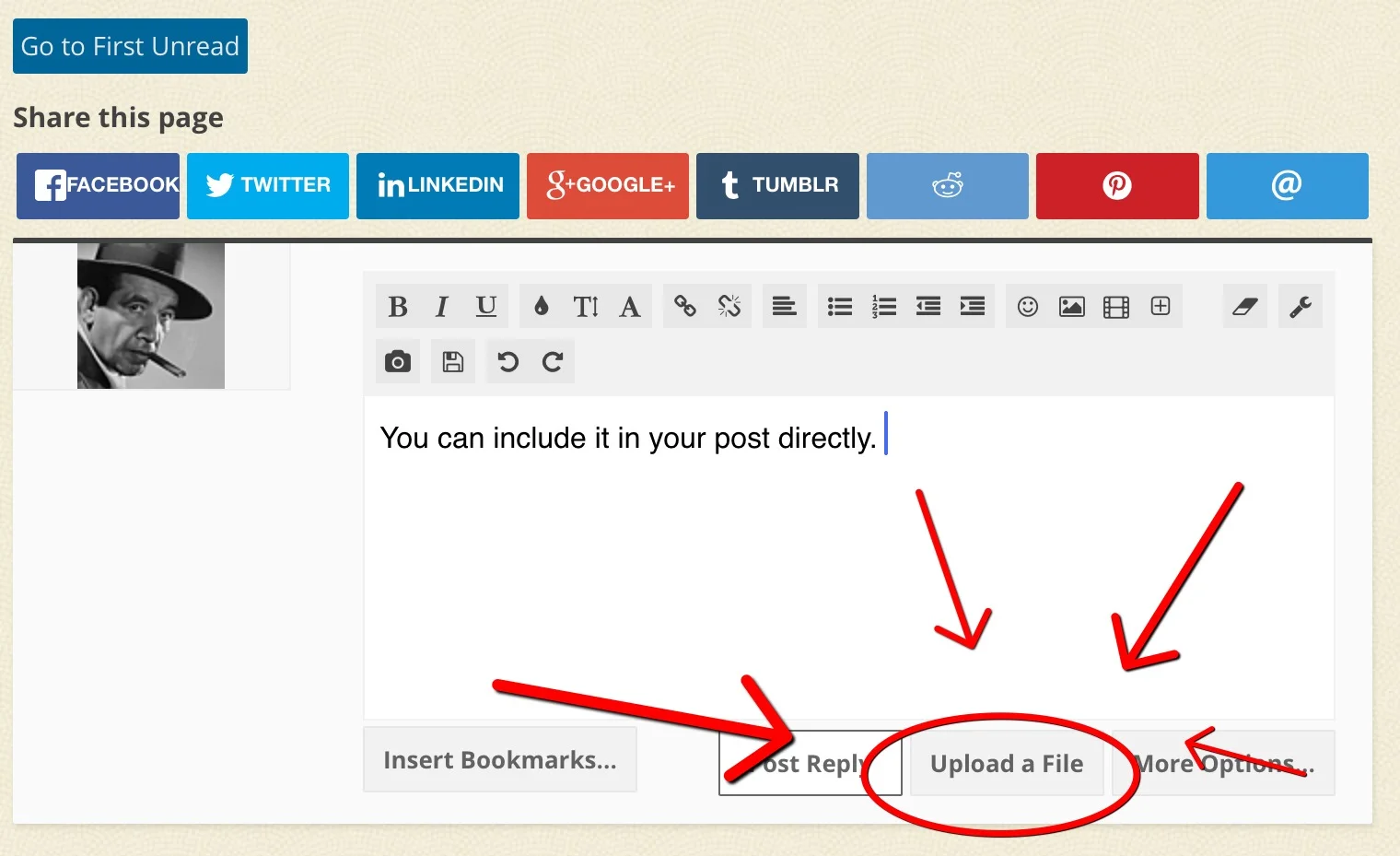Open the font family tool

pyautogui.click(x=630, y=306)
